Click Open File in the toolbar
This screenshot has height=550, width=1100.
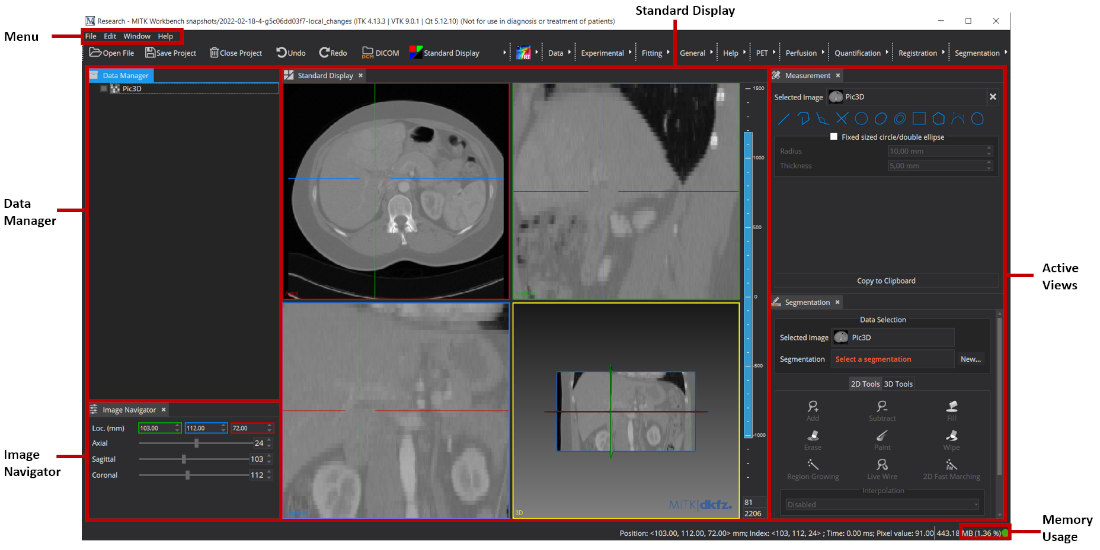(112, 53)
